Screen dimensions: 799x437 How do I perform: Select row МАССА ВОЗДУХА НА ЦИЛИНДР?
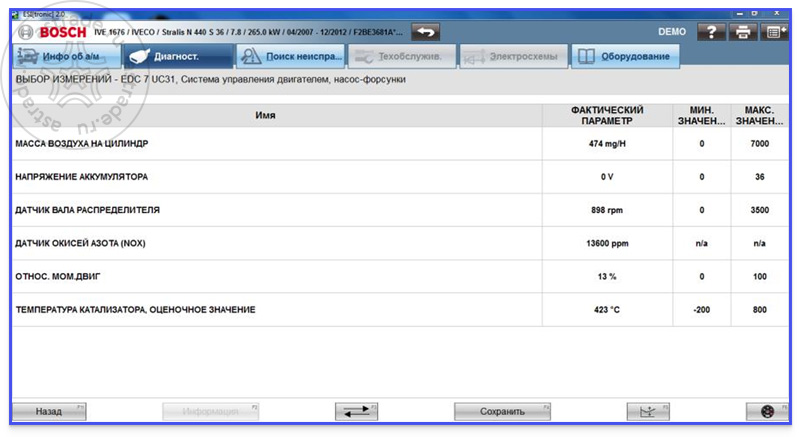(x=400, y=144)
